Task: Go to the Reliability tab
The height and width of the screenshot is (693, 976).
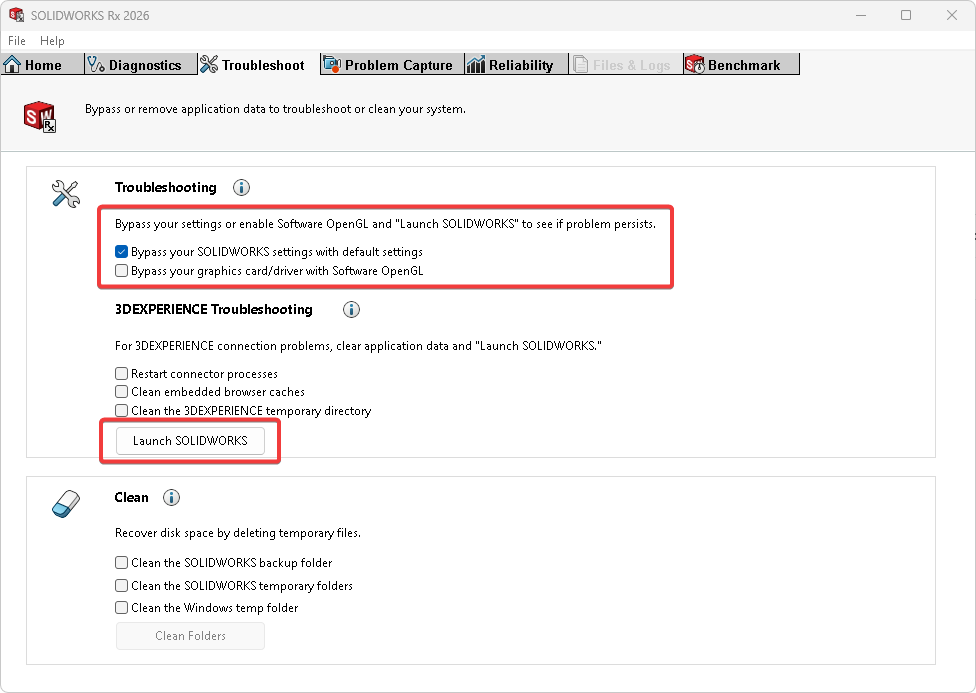Action: 517,65
